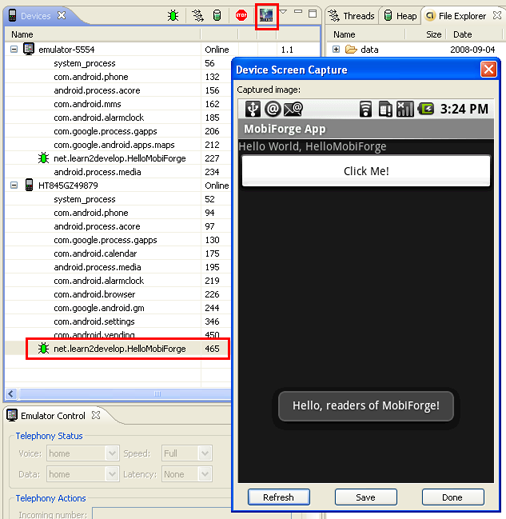Maximize the Devices view panel
This screenshot has width=506, height=519.
[x=312, y=14]
